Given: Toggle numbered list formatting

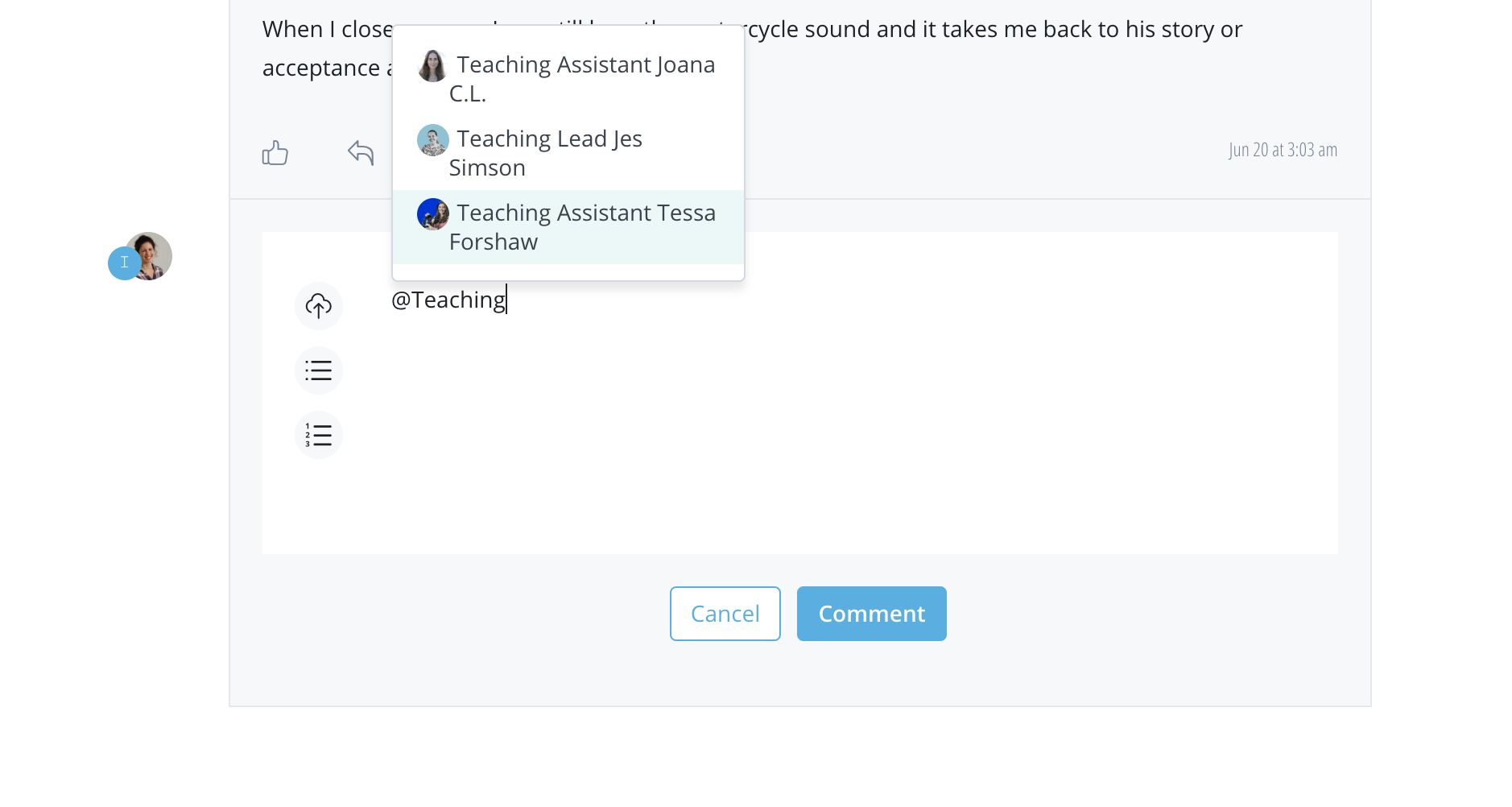Looking at the screenshot, I should point(319,435).
